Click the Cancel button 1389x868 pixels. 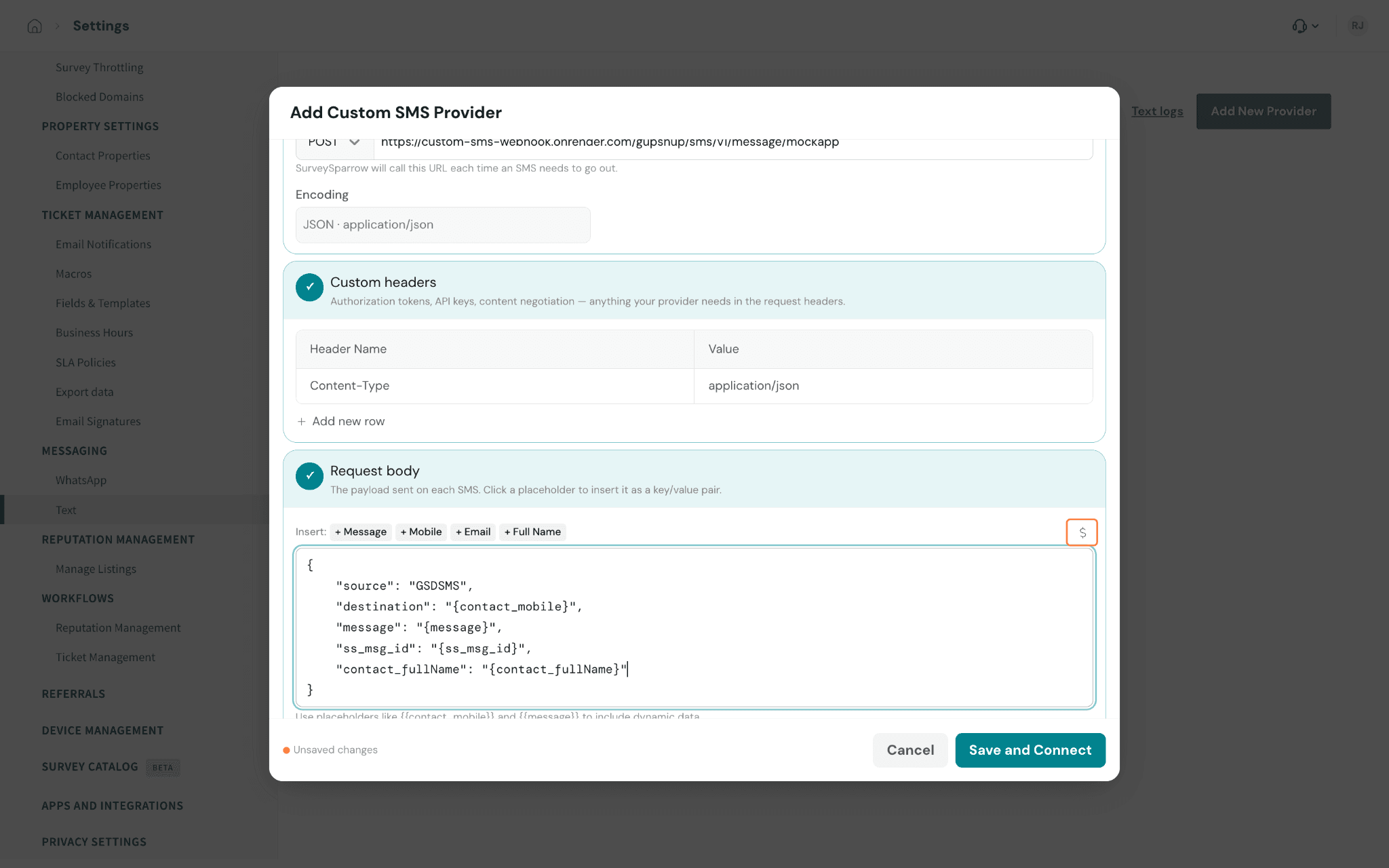click(x=910, y=750)
